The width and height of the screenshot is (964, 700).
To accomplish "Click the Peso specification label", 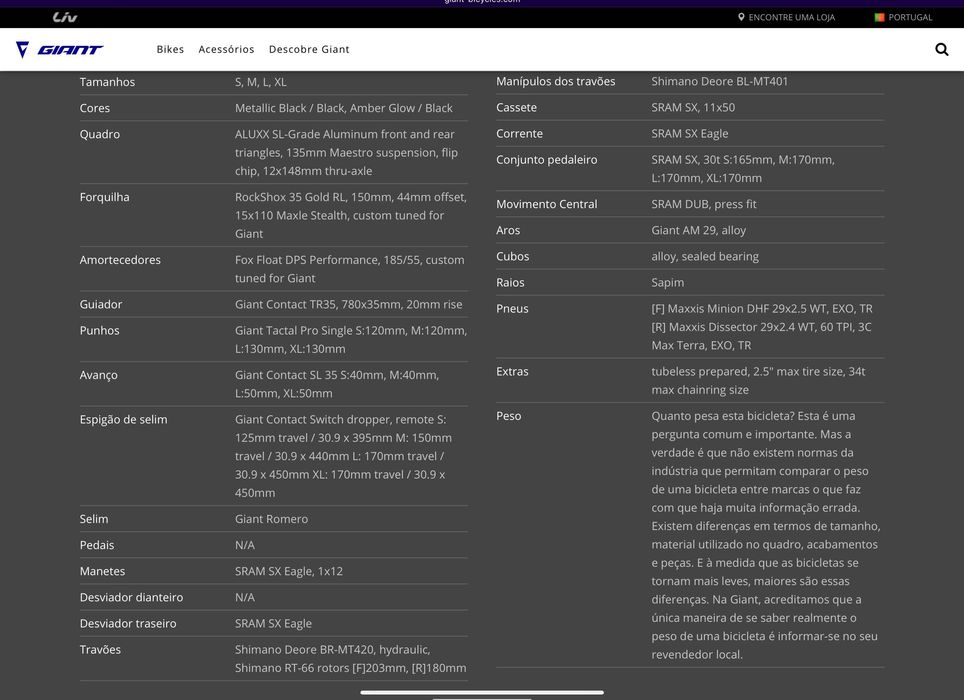I will (x=508, y=416).
